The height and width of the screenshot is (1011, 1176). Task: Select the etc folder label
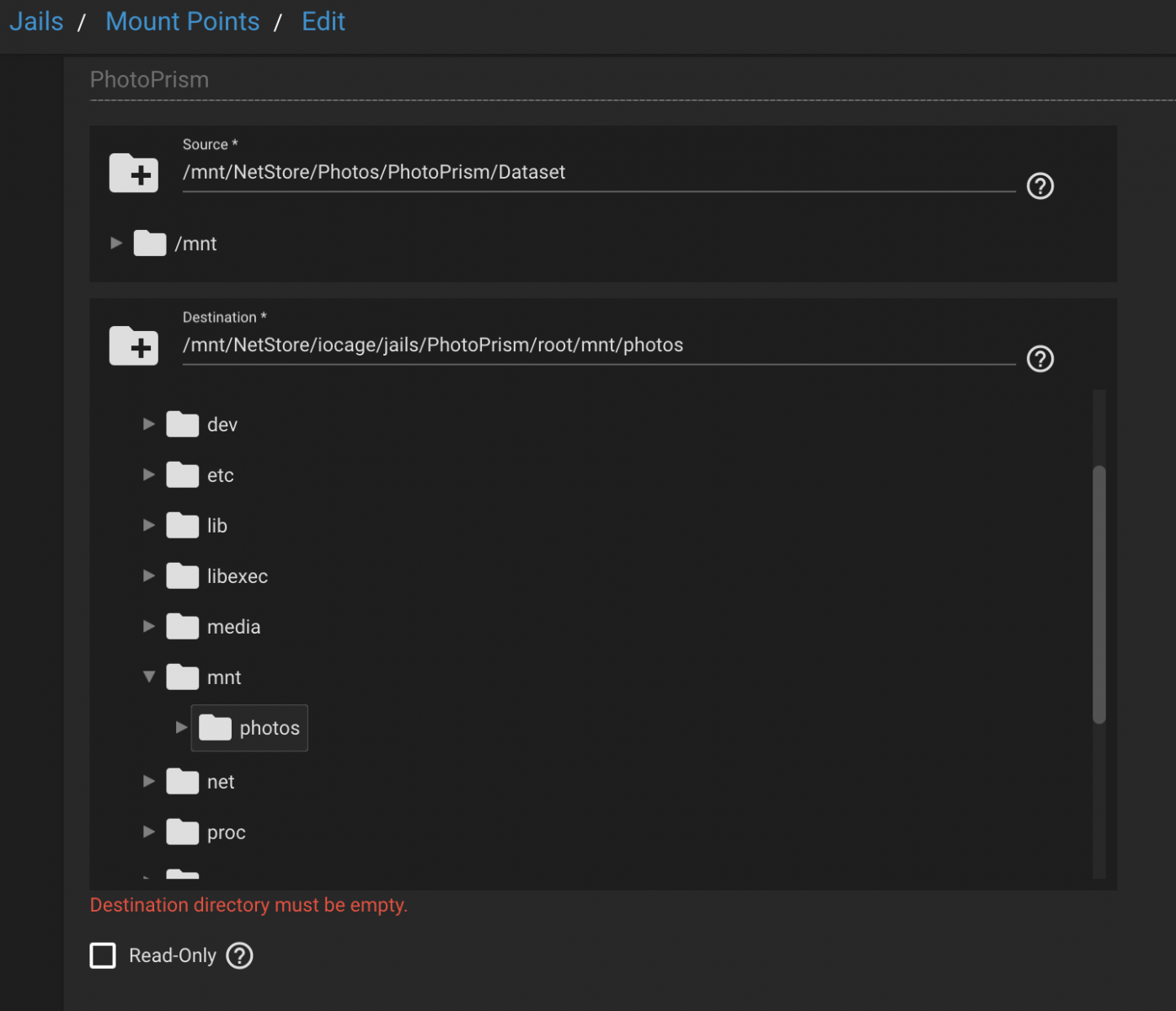tap(221, 475)
